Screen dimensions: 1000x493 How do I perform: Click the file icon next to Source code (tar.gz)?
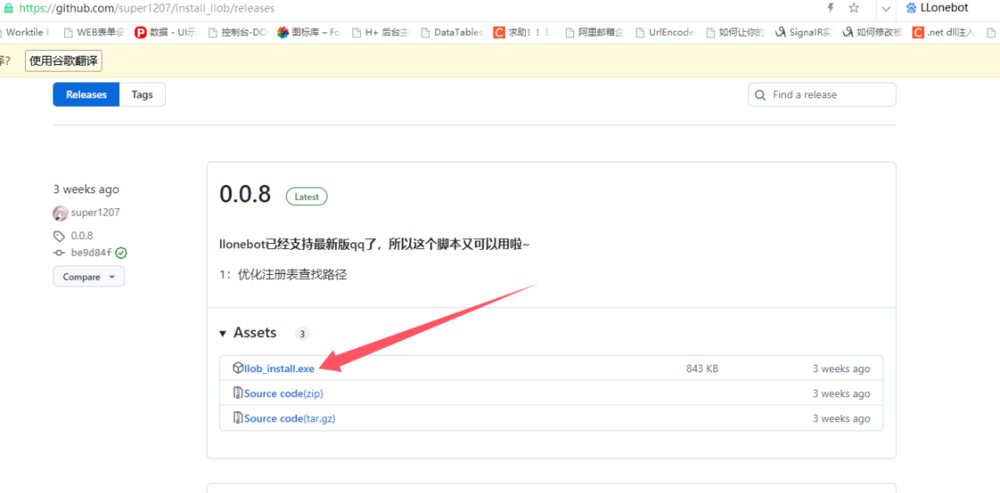coord(238,418)
